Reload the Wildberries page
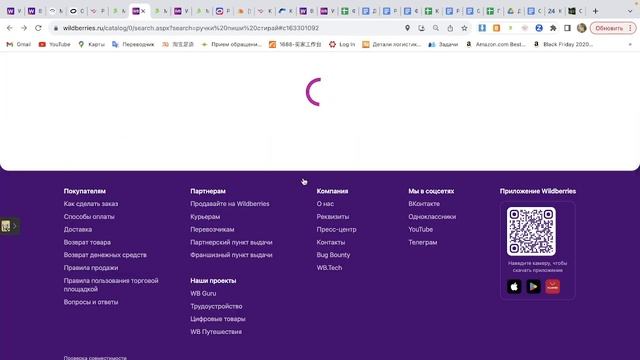 coord(38,28)
